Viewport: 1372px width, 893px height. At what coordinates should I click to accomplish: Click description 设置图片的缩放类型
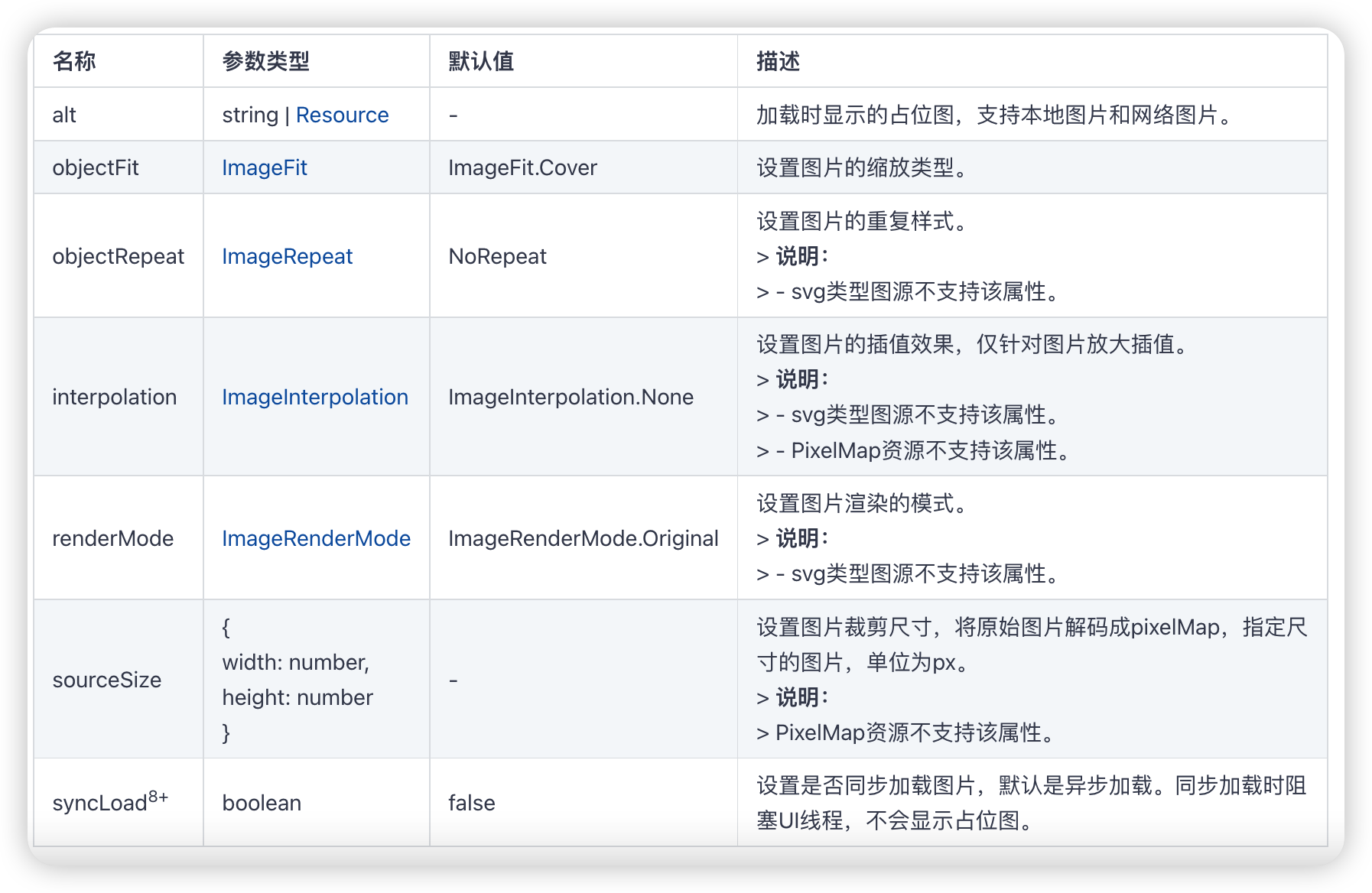point(863,167)
